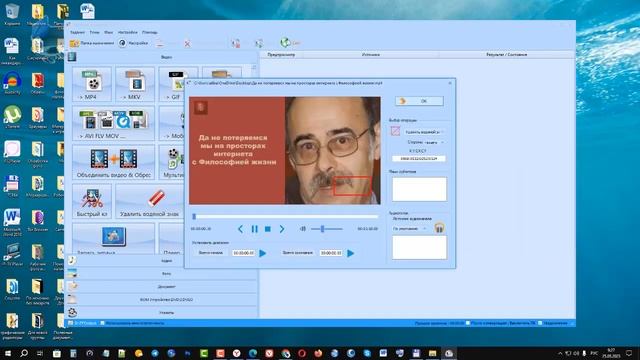The image size is (640, 360).
Task: Open the screen recording tile
Action: pos(113,239)
